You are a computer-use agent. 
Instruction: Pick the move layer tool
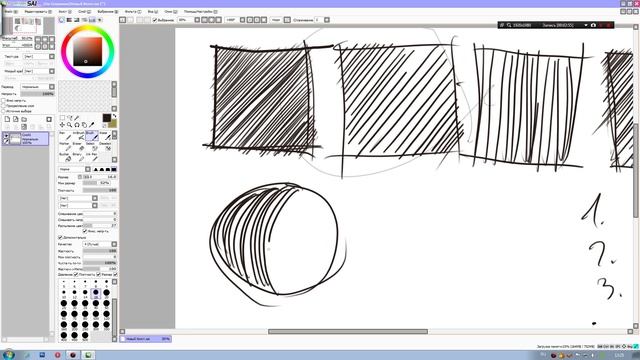(x=62, y=124)
